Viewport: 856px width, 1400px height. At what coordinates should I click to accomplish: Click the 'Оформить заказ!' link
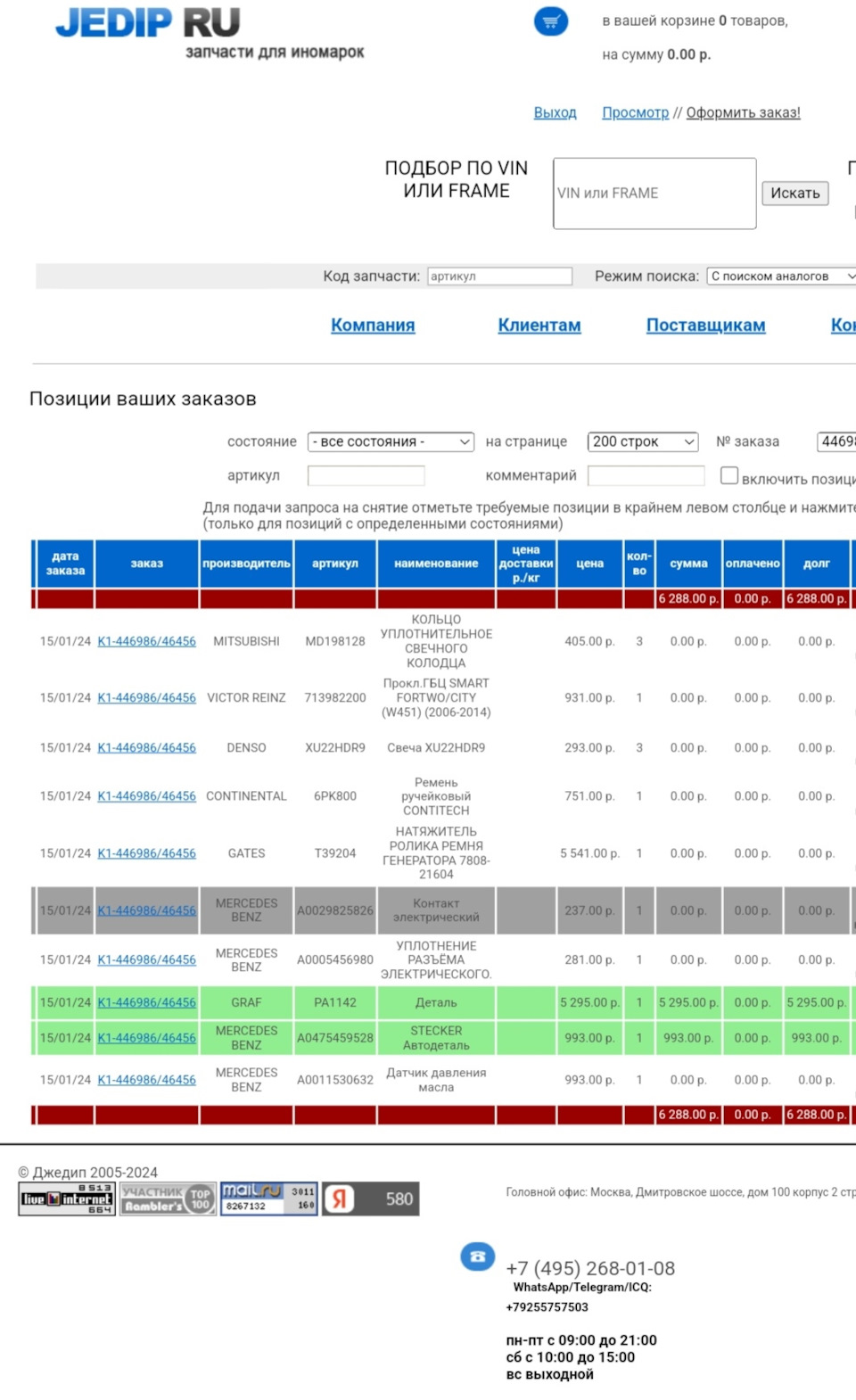click(743, 112)
